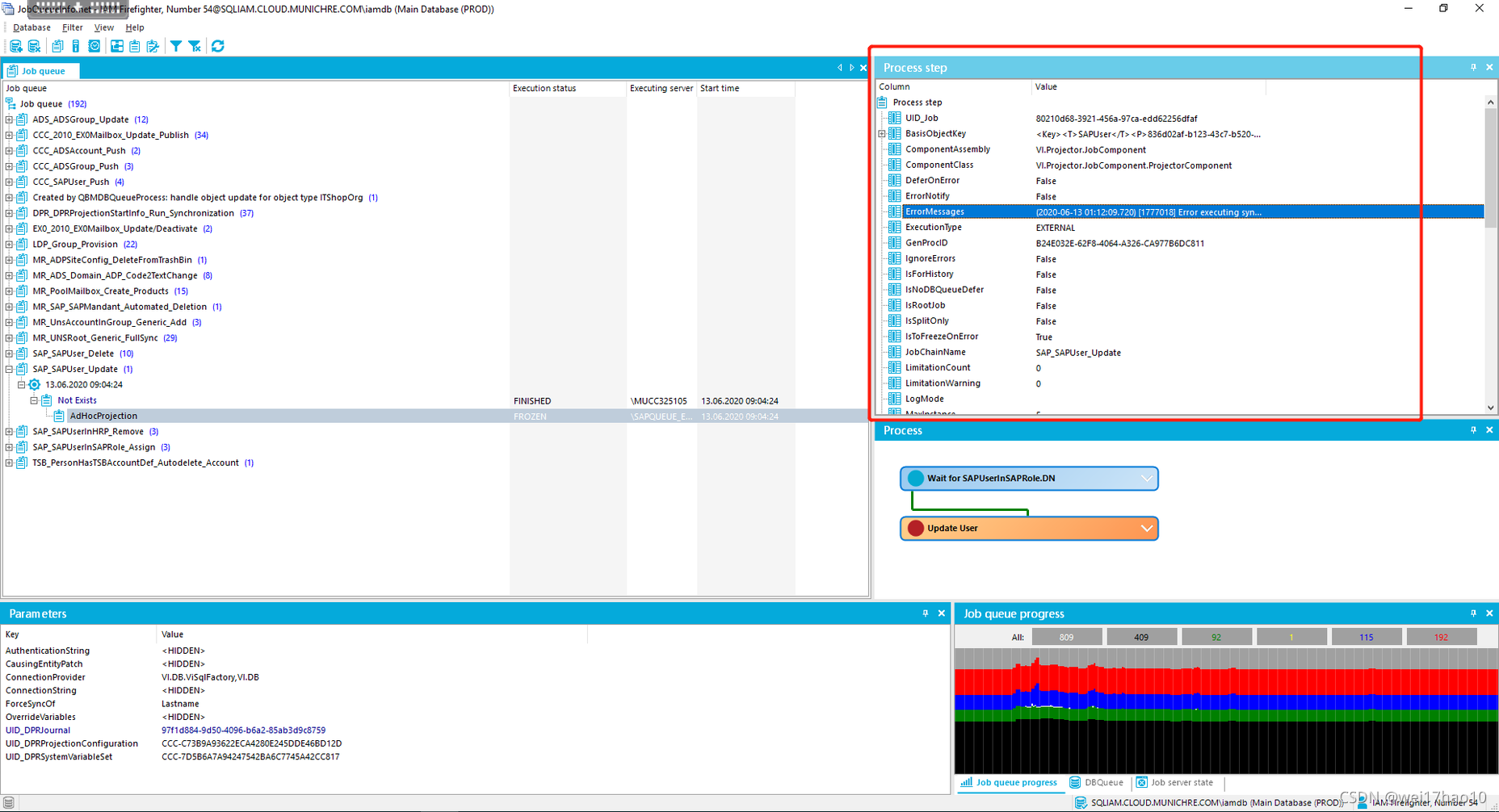Click the green 92 counter in progress panel
1499x812 pixels.
(1216, 637)
